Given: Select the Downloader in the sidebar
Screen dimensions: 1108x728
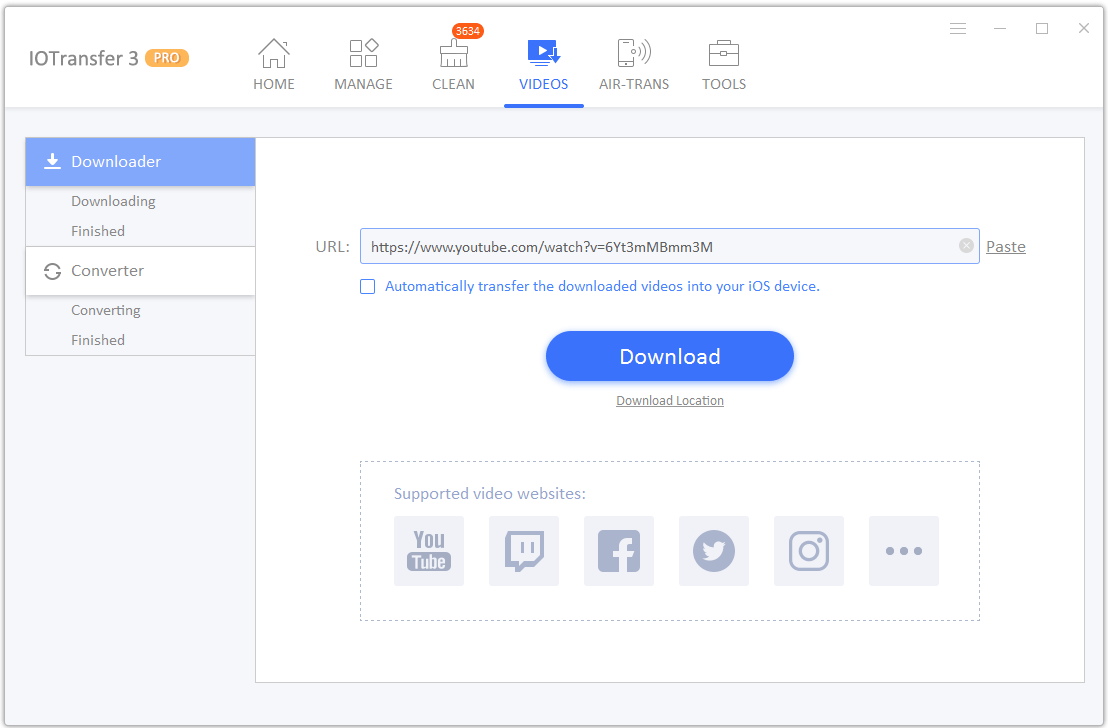Looking at the screenshot, I should (113, 161).
